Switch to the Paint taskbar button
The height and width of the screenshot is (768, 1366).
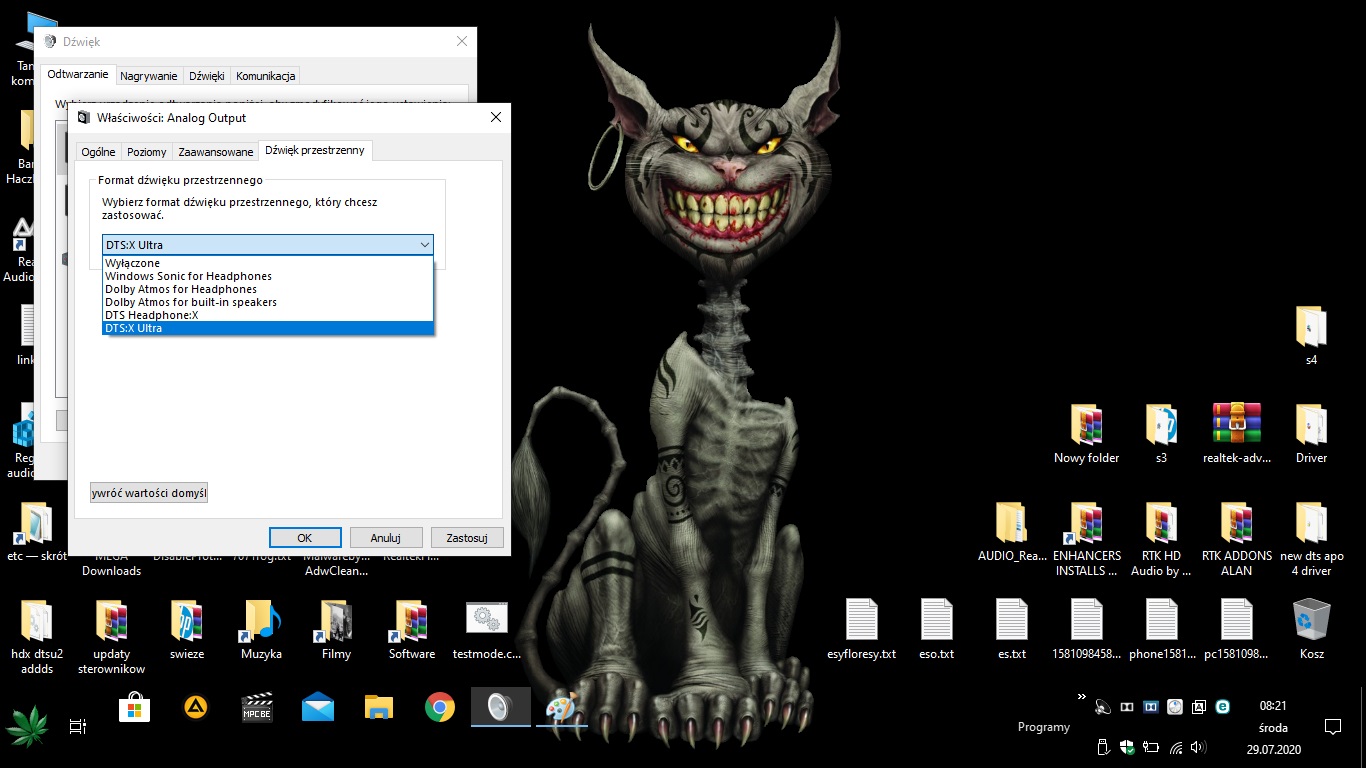561,708
